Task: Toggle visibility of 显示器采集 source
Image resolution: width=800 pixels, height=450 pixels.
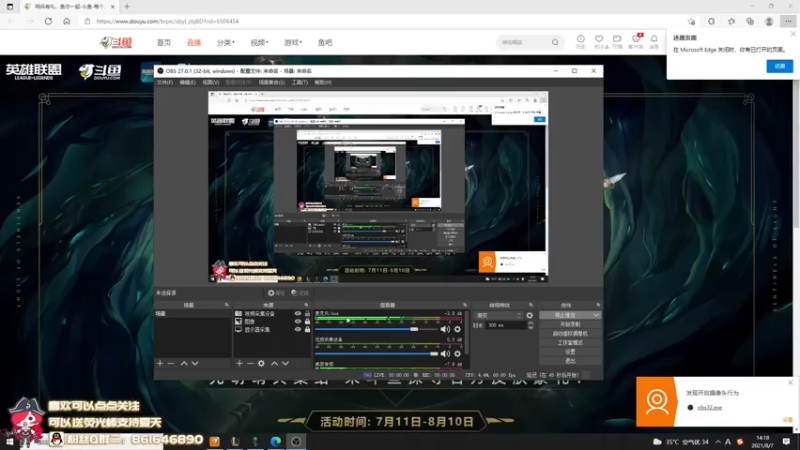Action: click(298, 330)
